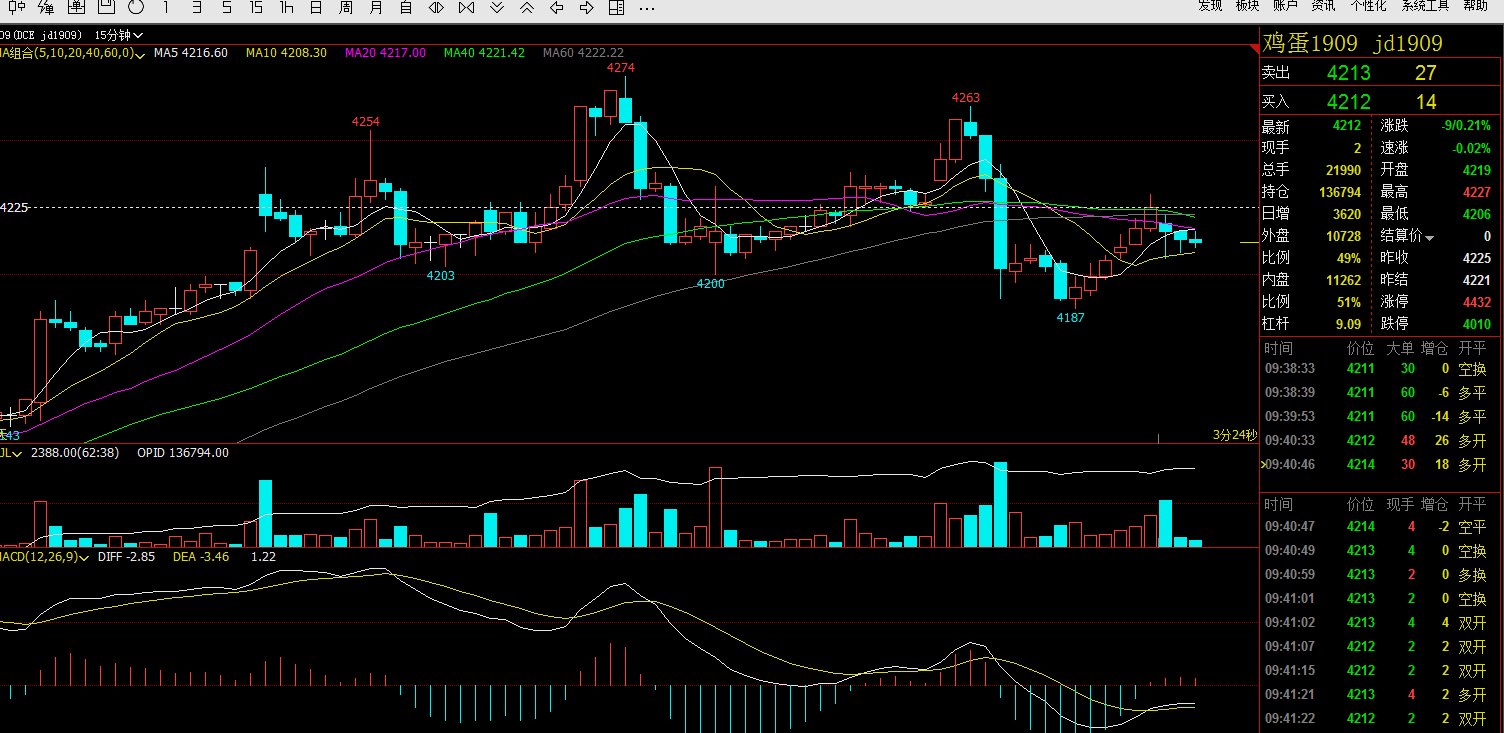The height and width of the screenshot is (733, 1504).
Task: Go back with the left arrow icon
Action: (557, 7)
